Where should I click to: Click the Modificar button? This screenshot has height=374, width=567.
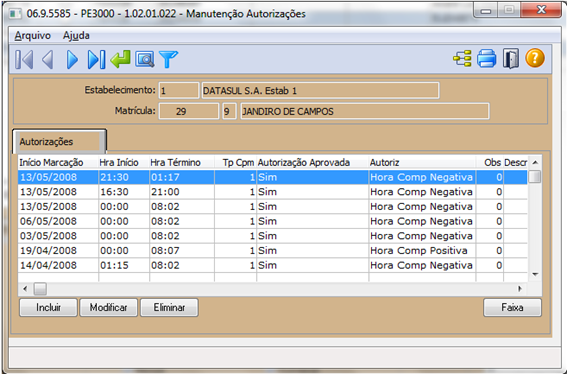pyautogui.click(x=108, y=307)
